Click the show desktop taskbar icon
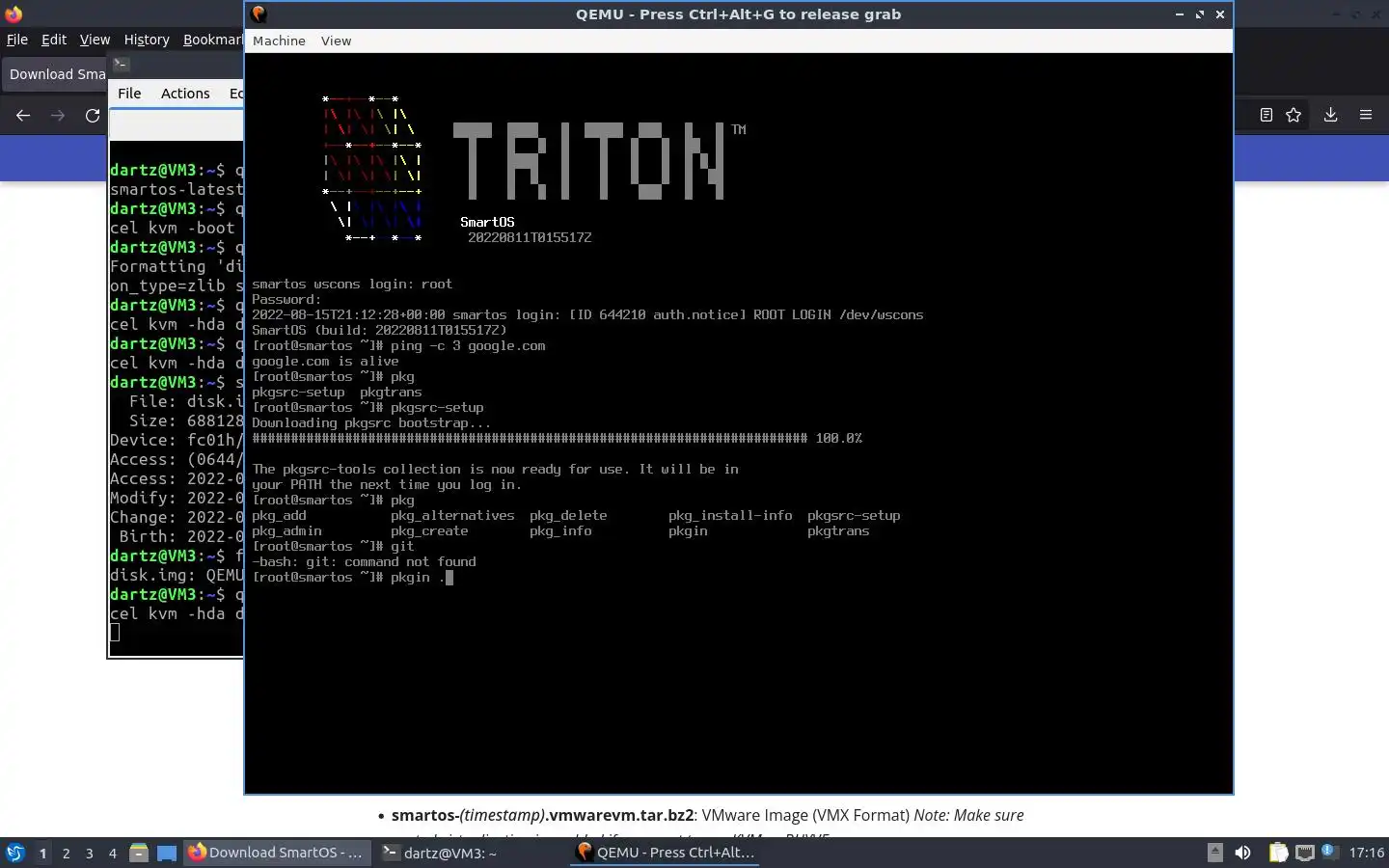The height and width of the screenshot is (868, 1389). [x=167, y=853]
